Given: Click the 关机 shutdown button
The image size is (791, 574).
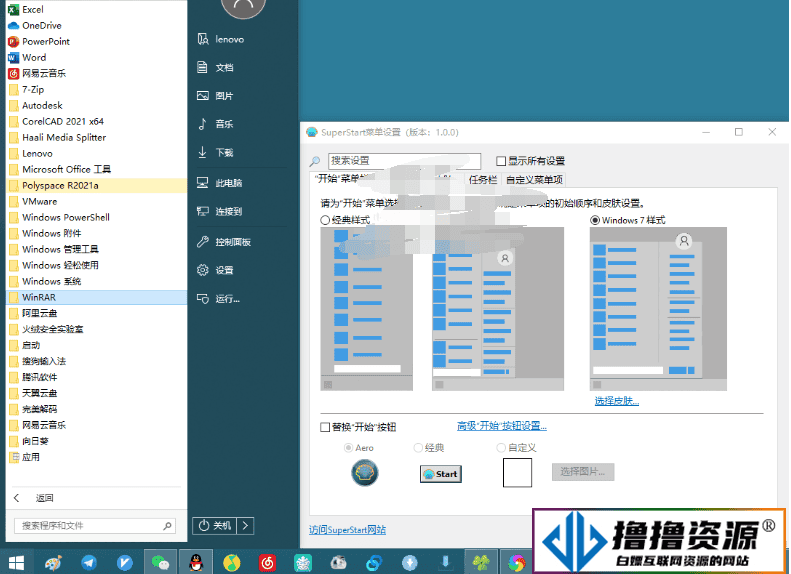Looking at the screenshot, I should [215, 526].
